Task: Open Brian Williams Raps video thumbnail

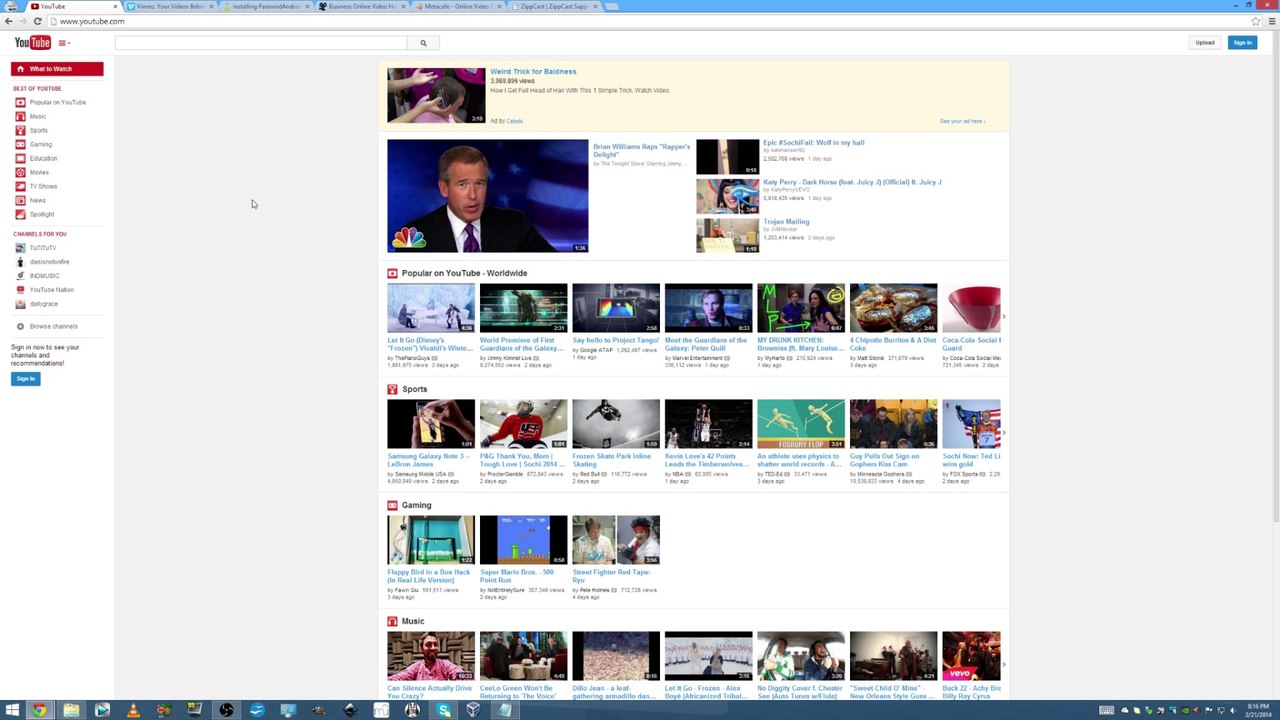Action: pyautogui.click(x=487, y=196)
